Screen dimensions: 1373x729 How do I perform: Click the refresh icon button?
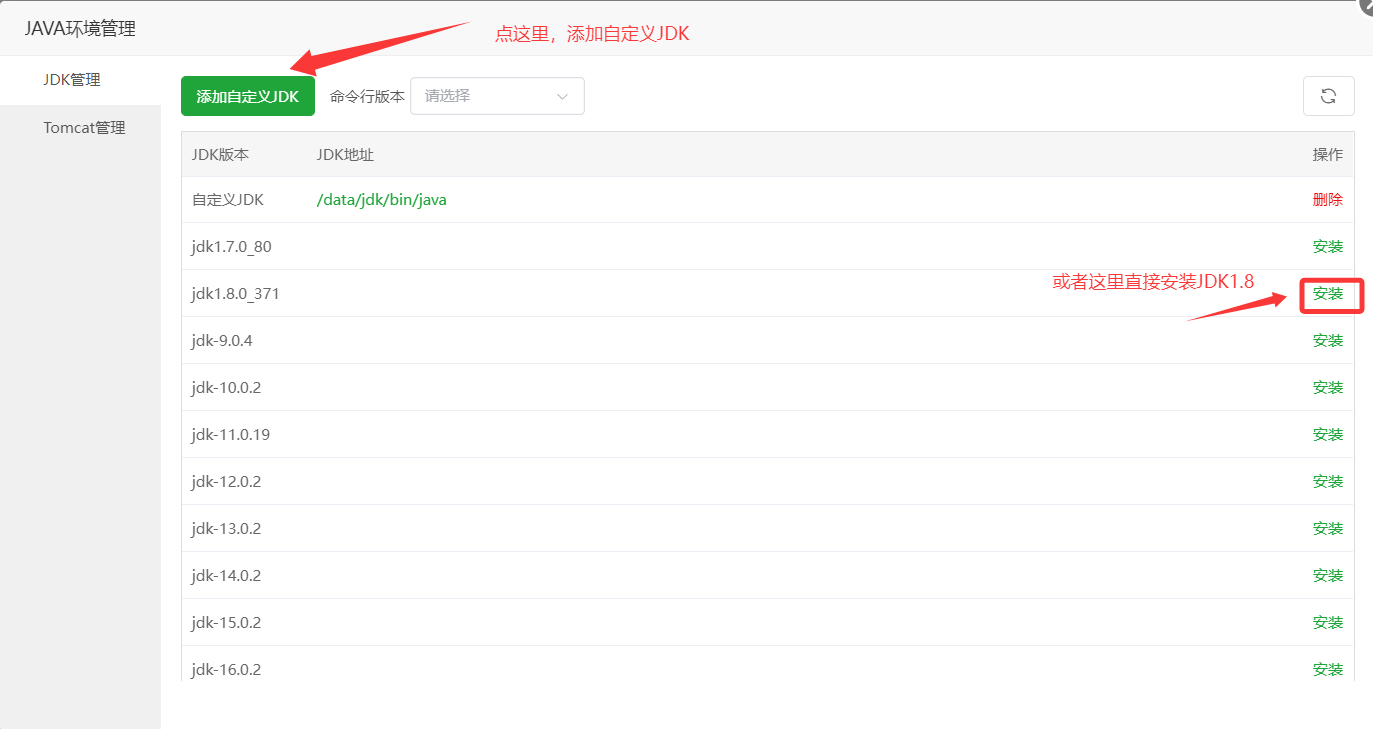click(x=1328, y=96)
